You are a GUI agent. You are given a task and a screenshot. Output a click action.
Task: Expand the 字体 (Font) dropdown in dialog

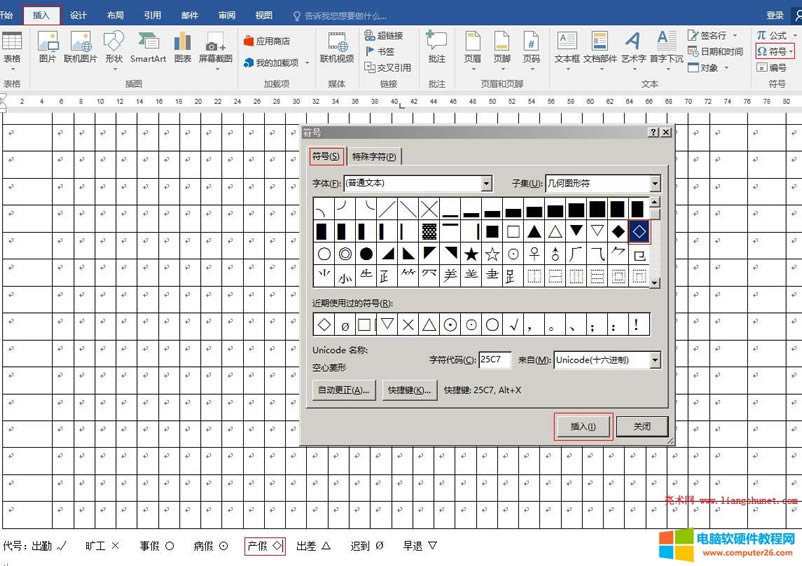coord(486,184)
